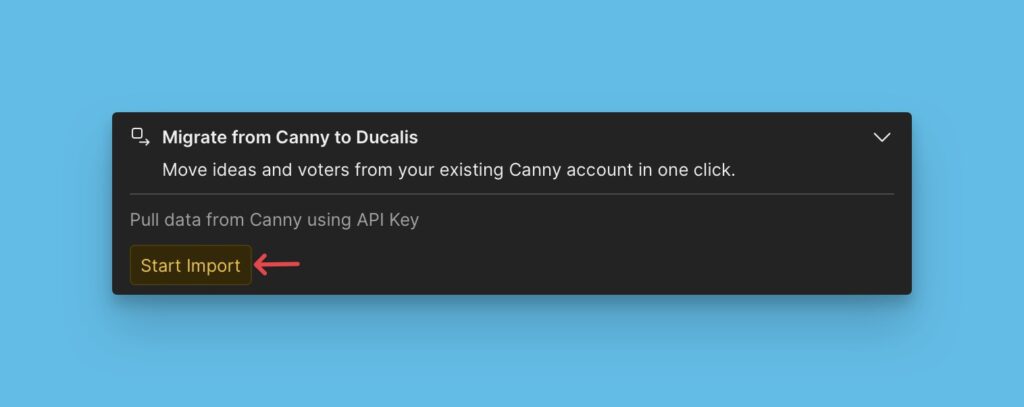
Task: Click the migrate icon beside the title
Action: pos(140,136)
